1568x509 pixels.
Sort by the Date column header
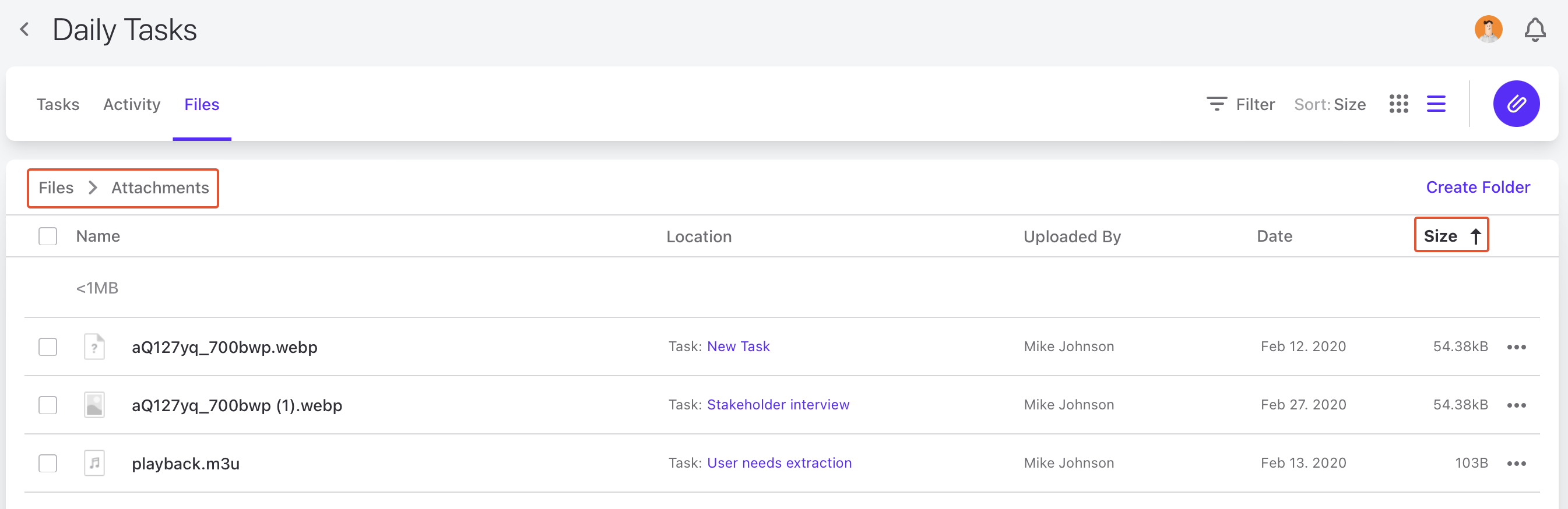pyautogui.click(x=1275, y=236)
